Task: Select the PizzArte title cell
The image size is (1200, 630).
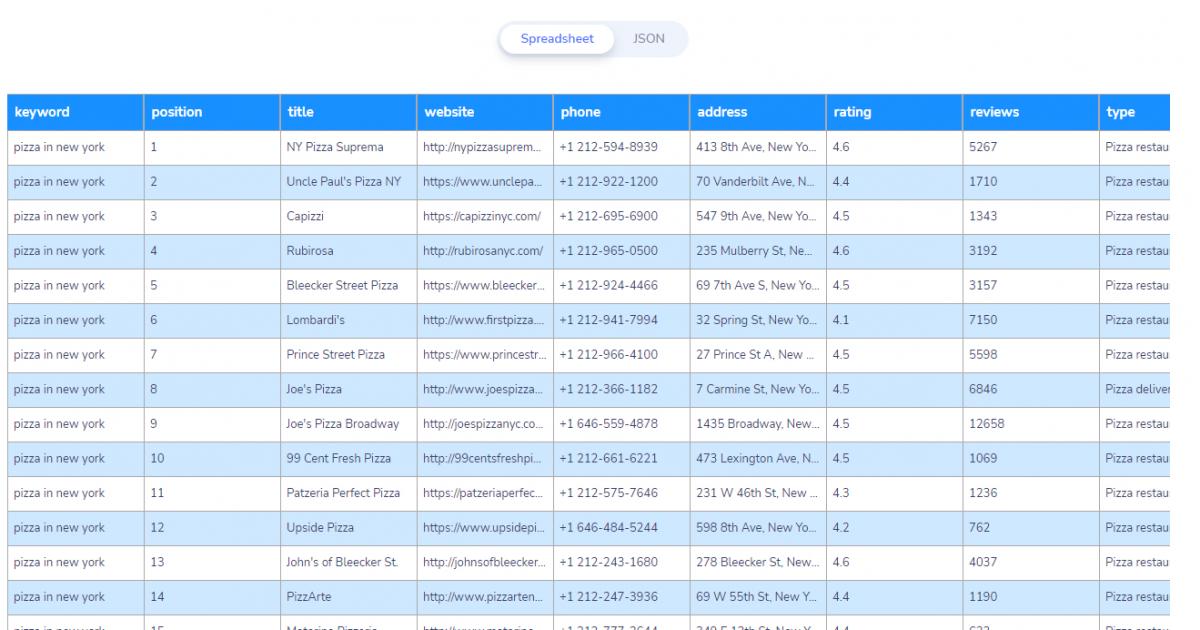Action: click(348, 598)
